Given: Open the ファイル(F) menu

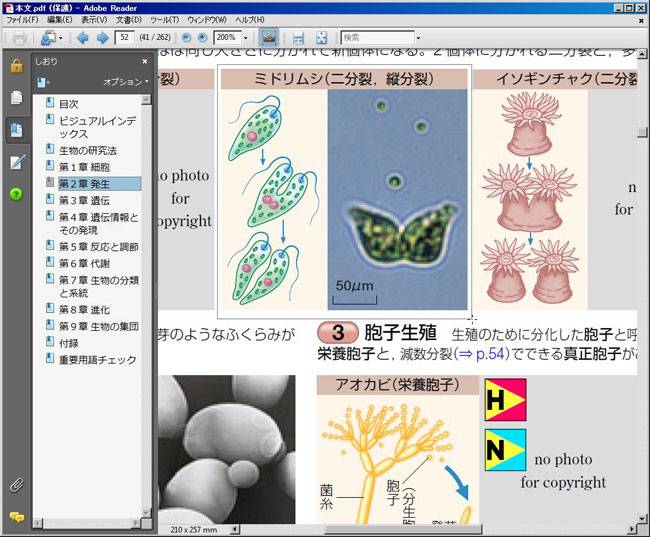Looking at the screenshot, I should pos(22,19).
